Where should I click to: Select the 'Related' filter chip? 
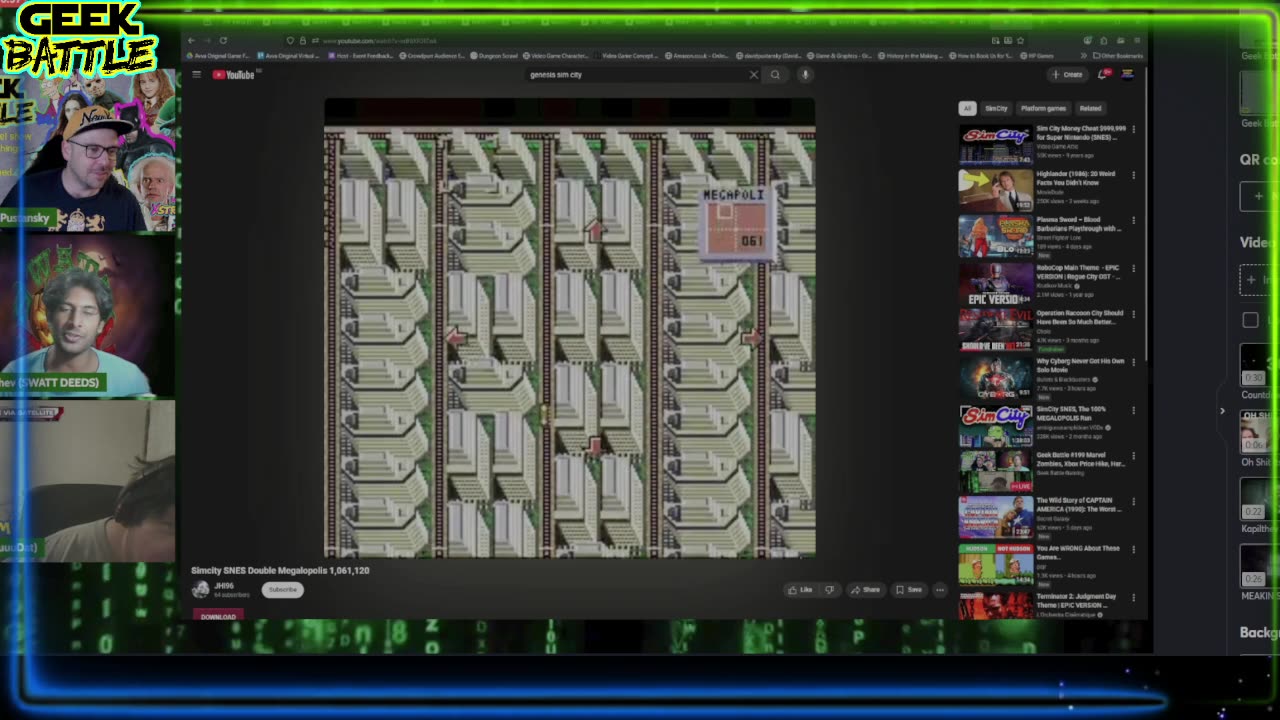click(x=1090, y=108)
